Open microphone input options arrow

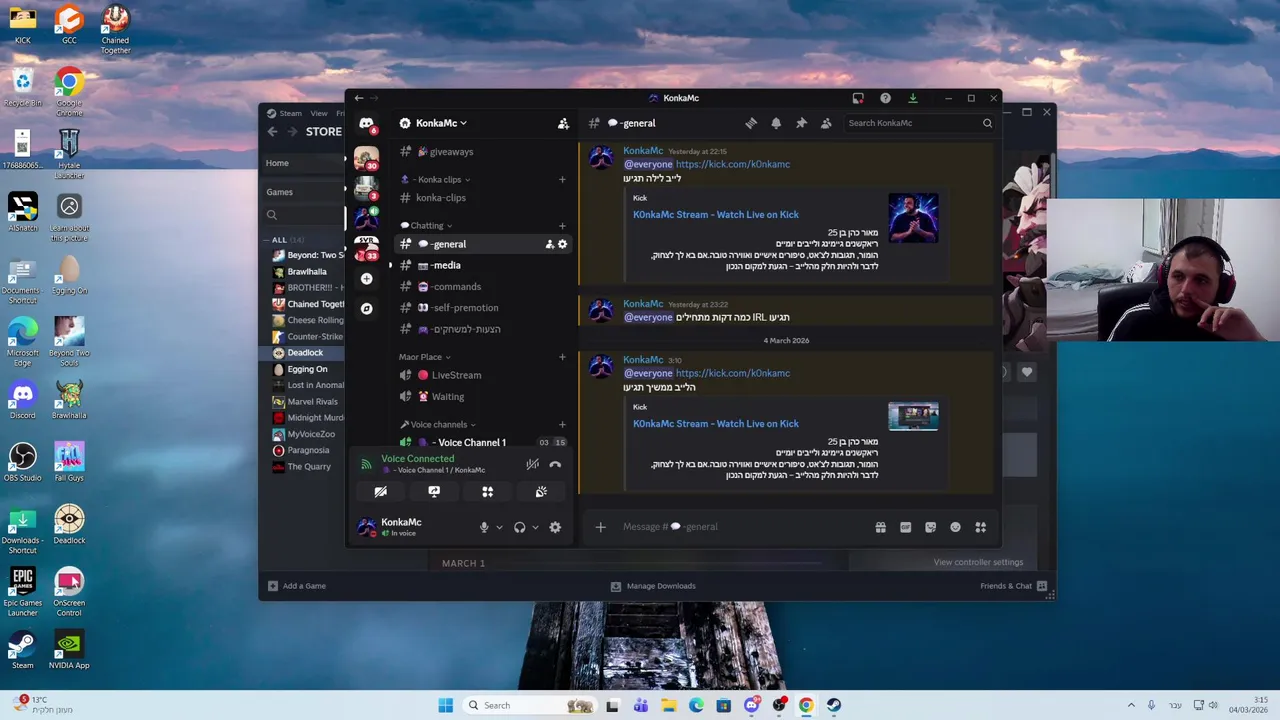coord(499,527)
